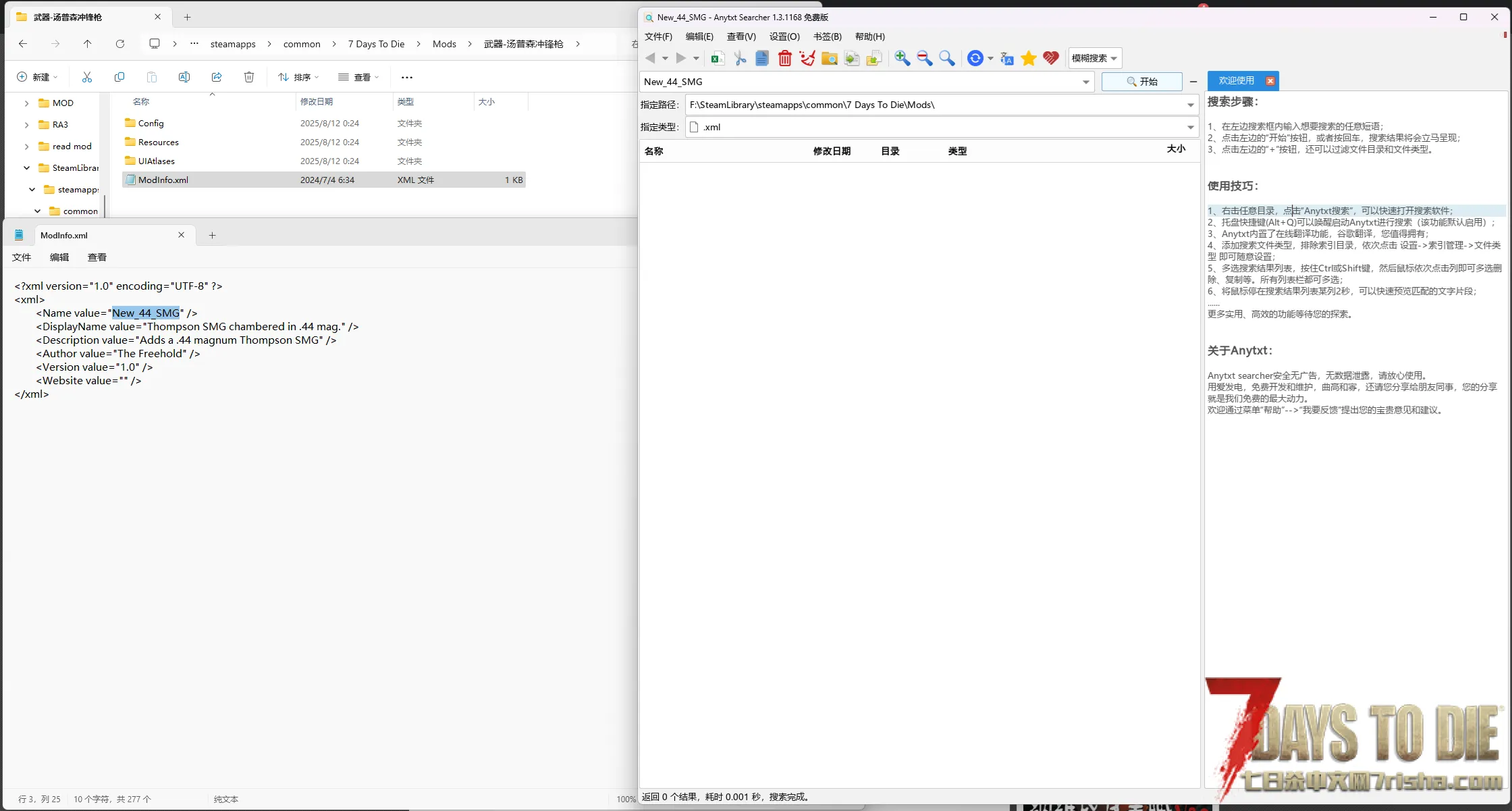The image size is (1512, 811).
Task: Select the ModInfo.xml file row in Explorer
Action: 323,180
